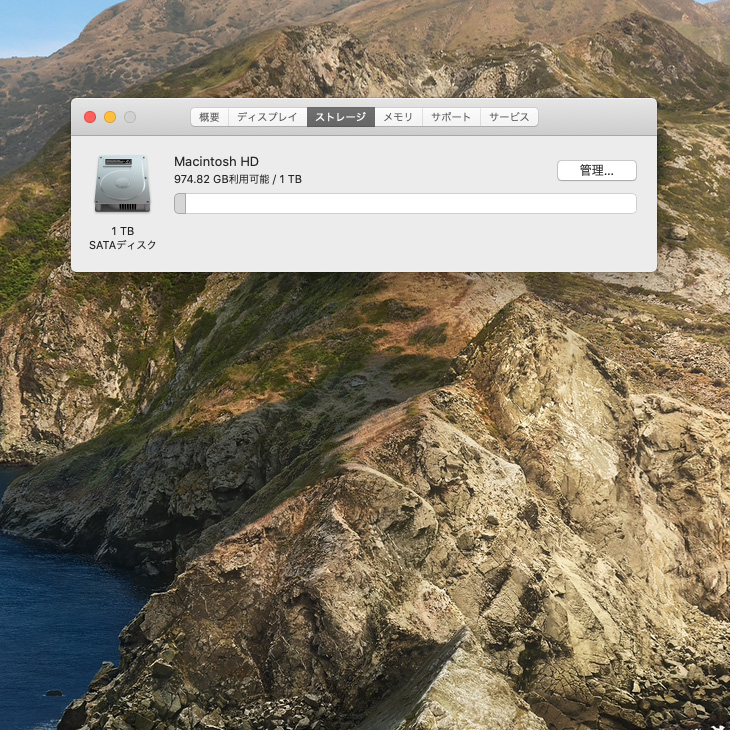Screen dimensions: 730x730
Task: Click the Macintosh HD volume name
Action: [216, 162]
